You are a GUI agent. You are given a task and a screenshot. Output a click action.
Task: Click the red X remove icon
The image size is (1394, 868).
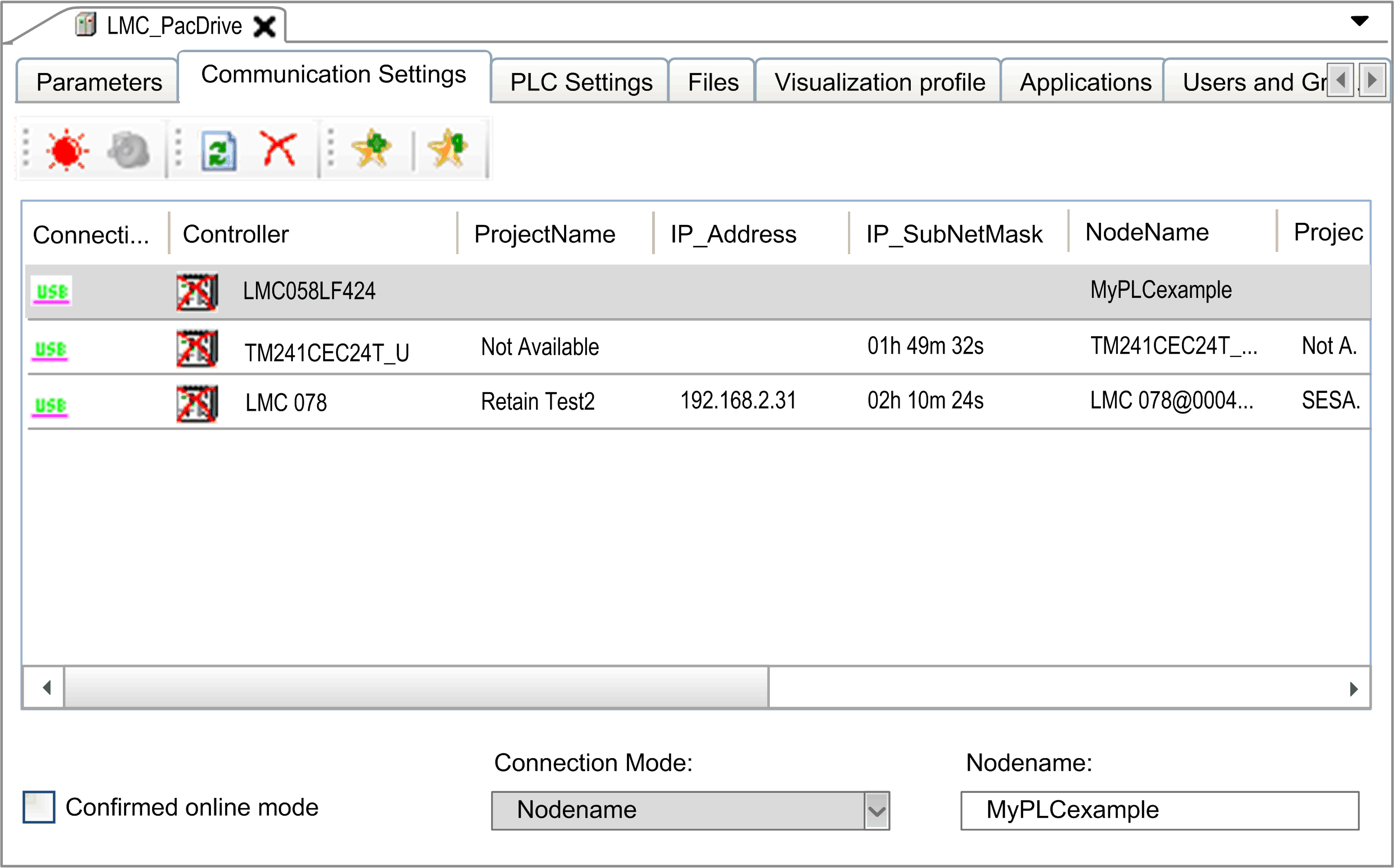[x=279, y=149]
